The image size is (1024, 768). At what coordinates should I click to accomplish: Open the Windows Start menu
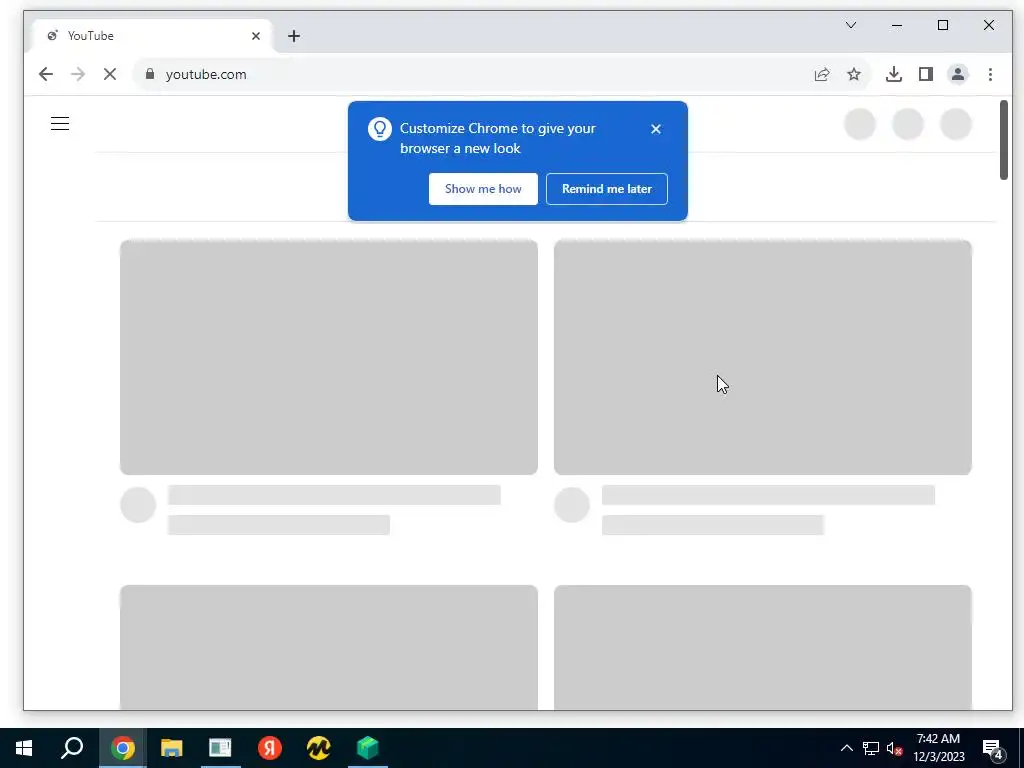(x=24, y=748)
